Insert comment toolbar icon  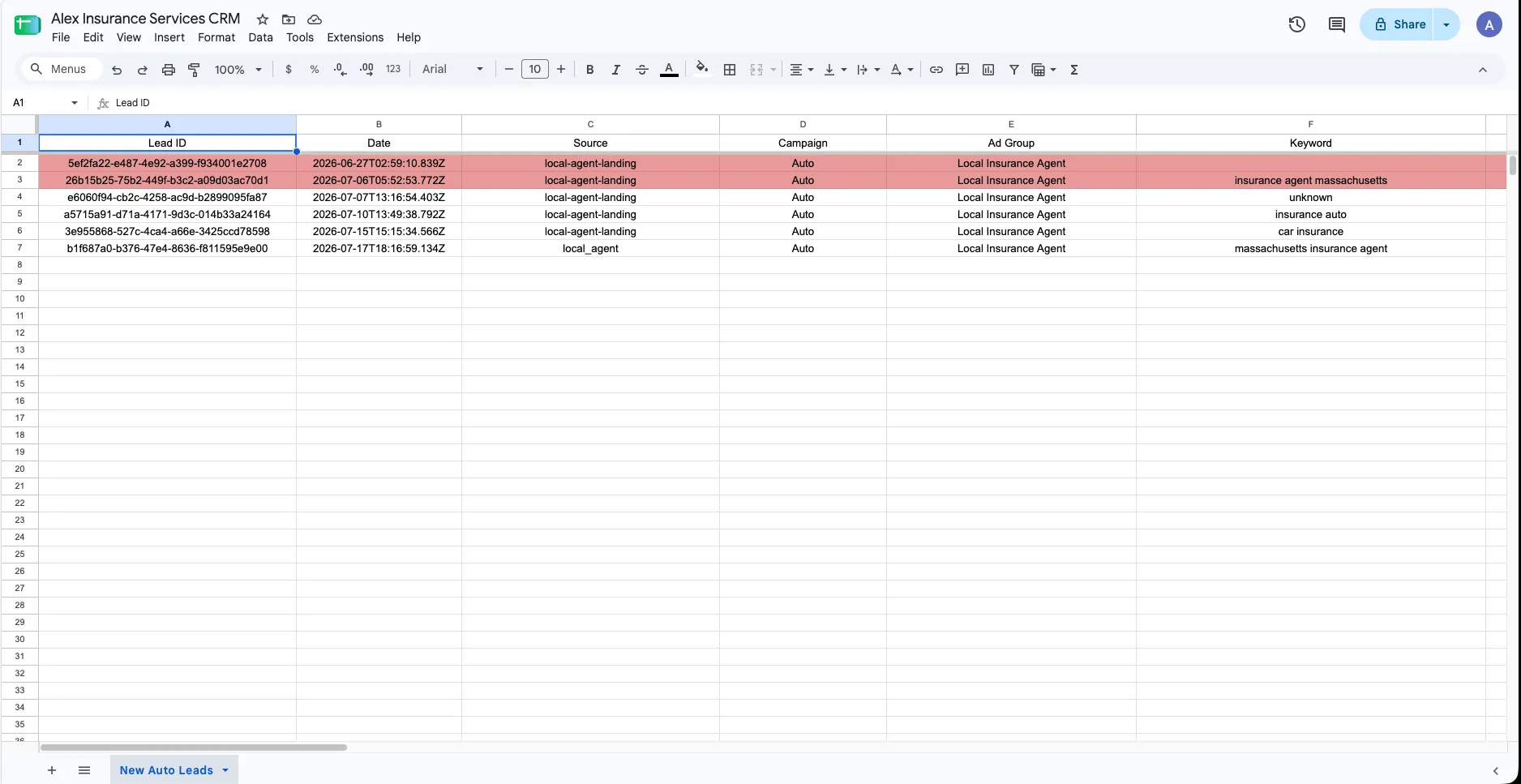click(962, 70)
